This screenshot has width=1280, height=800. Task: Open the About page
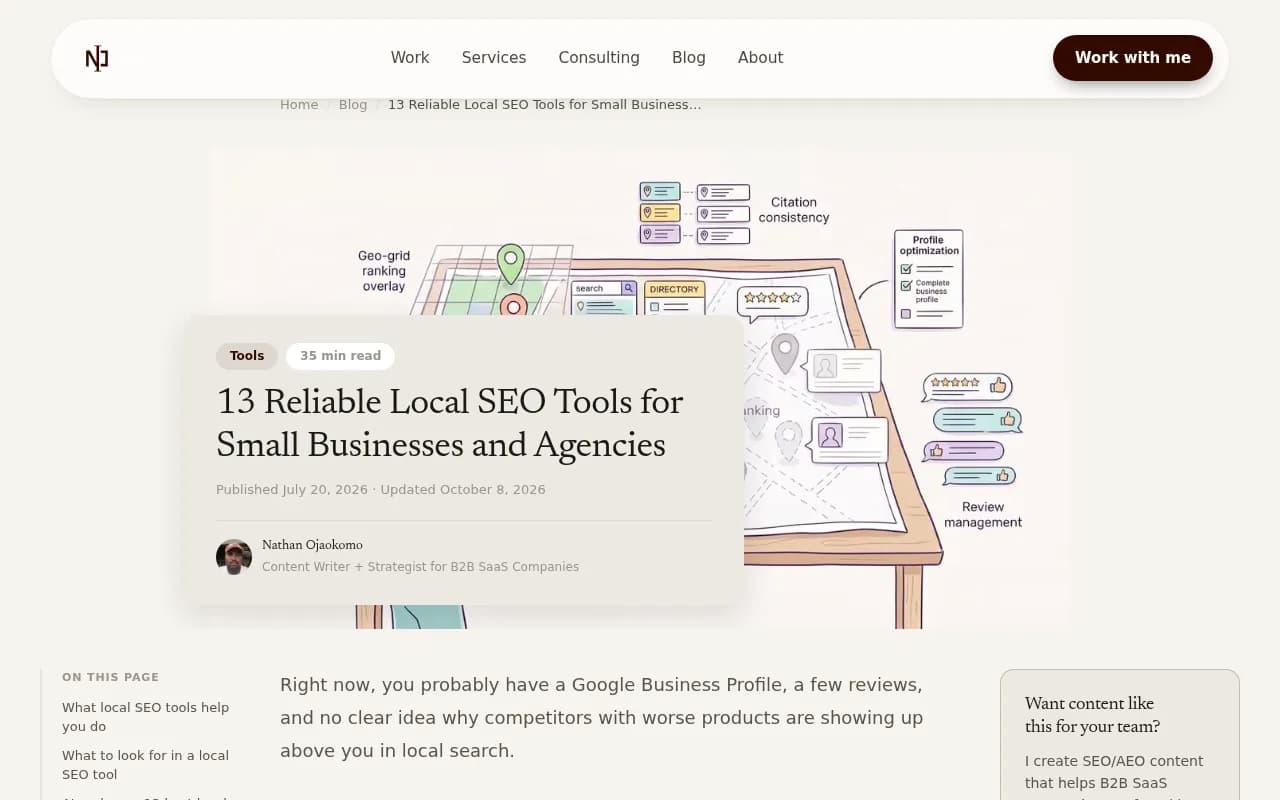click(x=760, y=58)
